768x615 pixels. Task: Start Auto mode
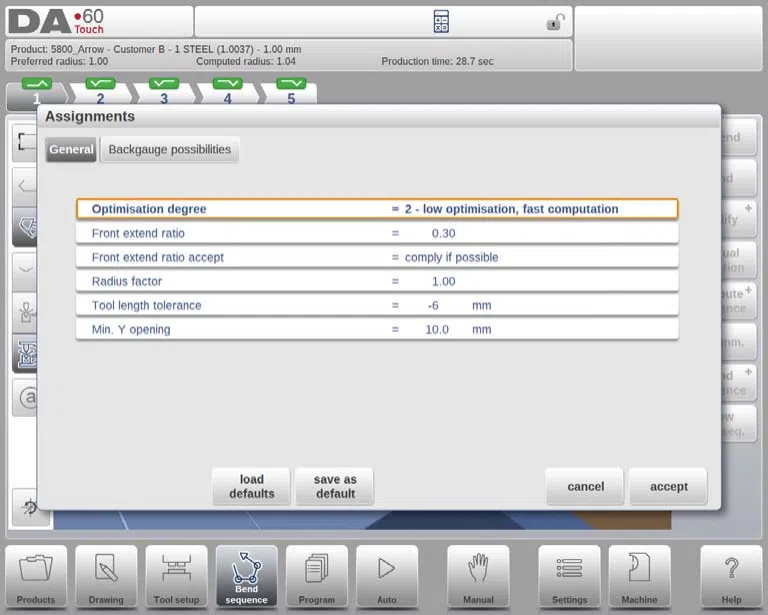(387, 577)
